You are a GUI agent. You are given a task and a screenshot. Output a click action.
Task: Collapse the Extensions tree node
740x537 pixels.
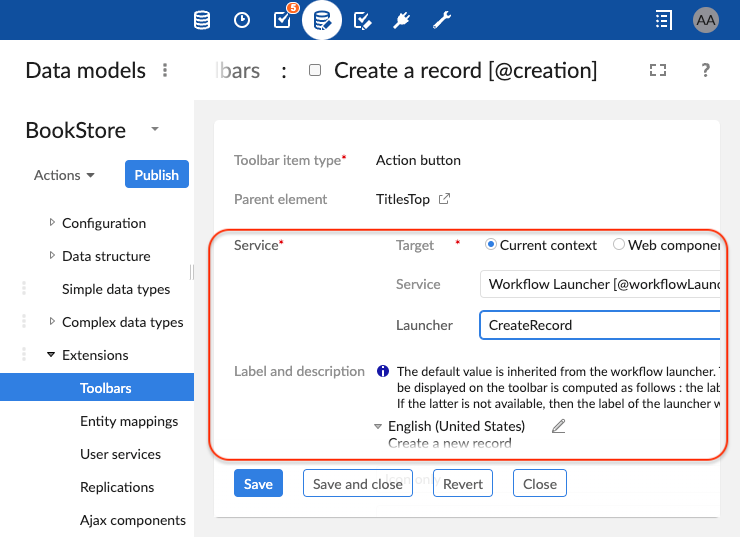point(51,355)
